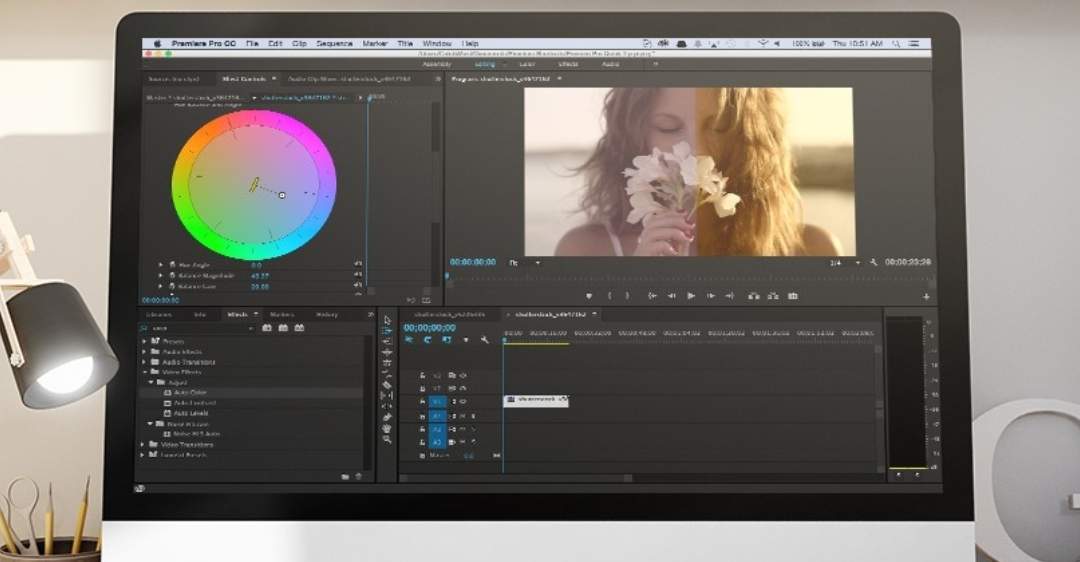Select the Track Select Forward tool

click(387, 331)
